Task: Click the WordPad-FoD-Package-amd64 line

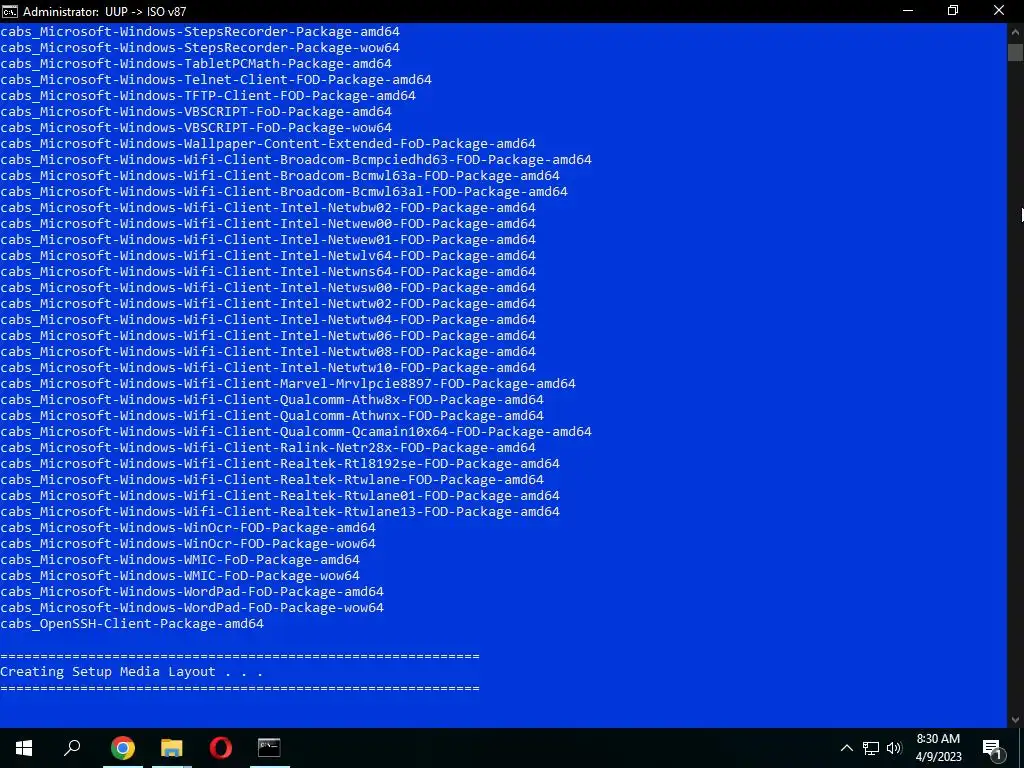Action: tap(192, 592)
